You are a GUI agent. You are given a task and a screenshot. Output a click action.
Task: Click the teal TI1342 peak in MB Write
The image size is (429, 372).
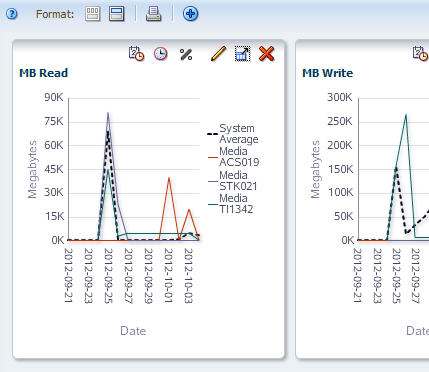coord(406,115)
